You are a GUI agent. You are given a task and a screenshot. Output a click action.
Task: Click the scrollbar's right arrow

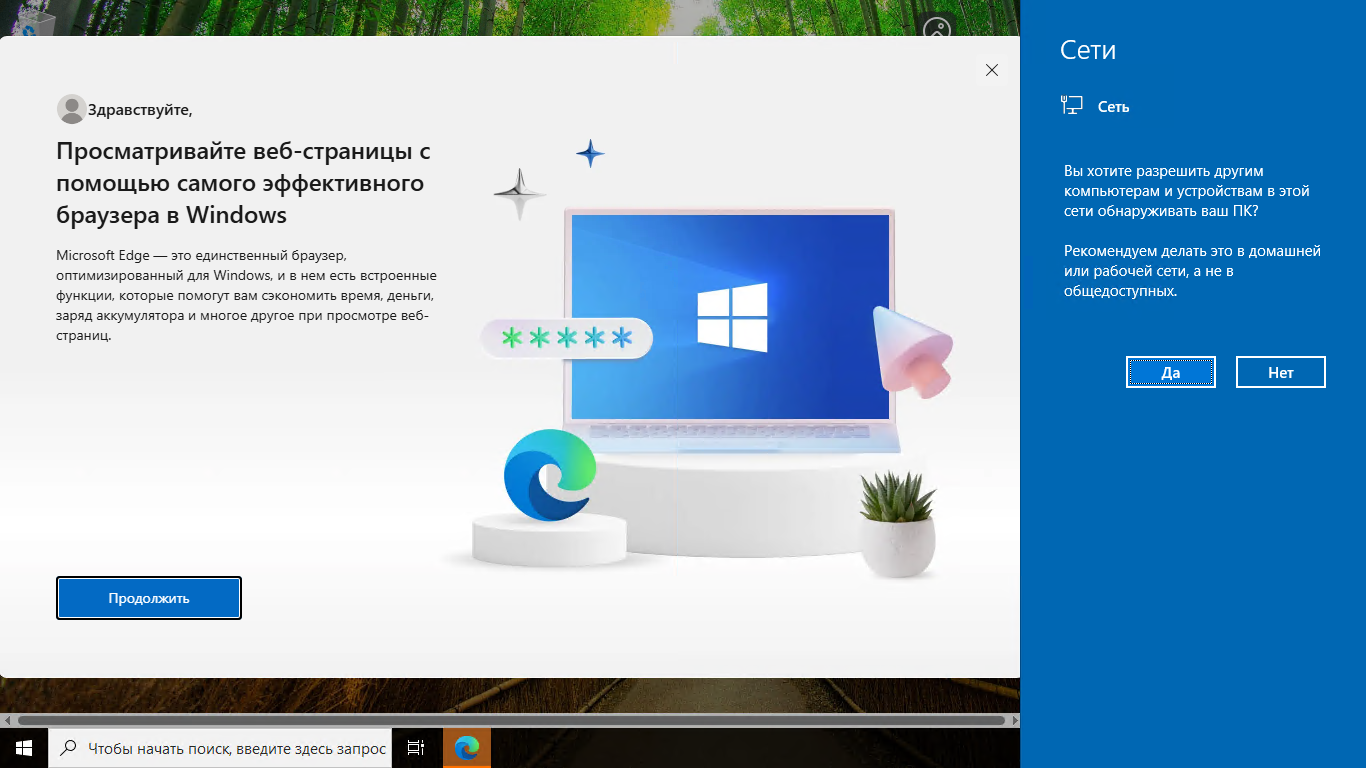(x=1013, y=720)
